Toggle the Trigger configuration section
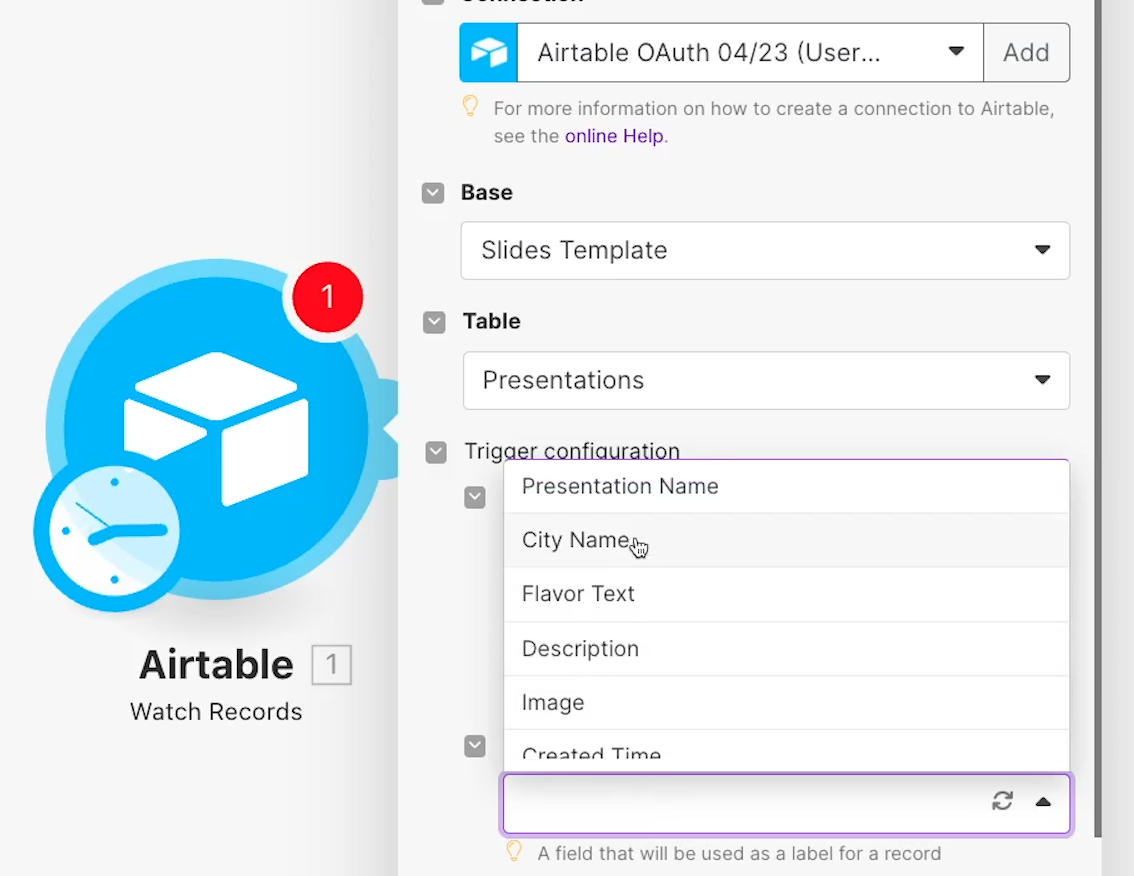The image size is (1134, 876). 436,452
